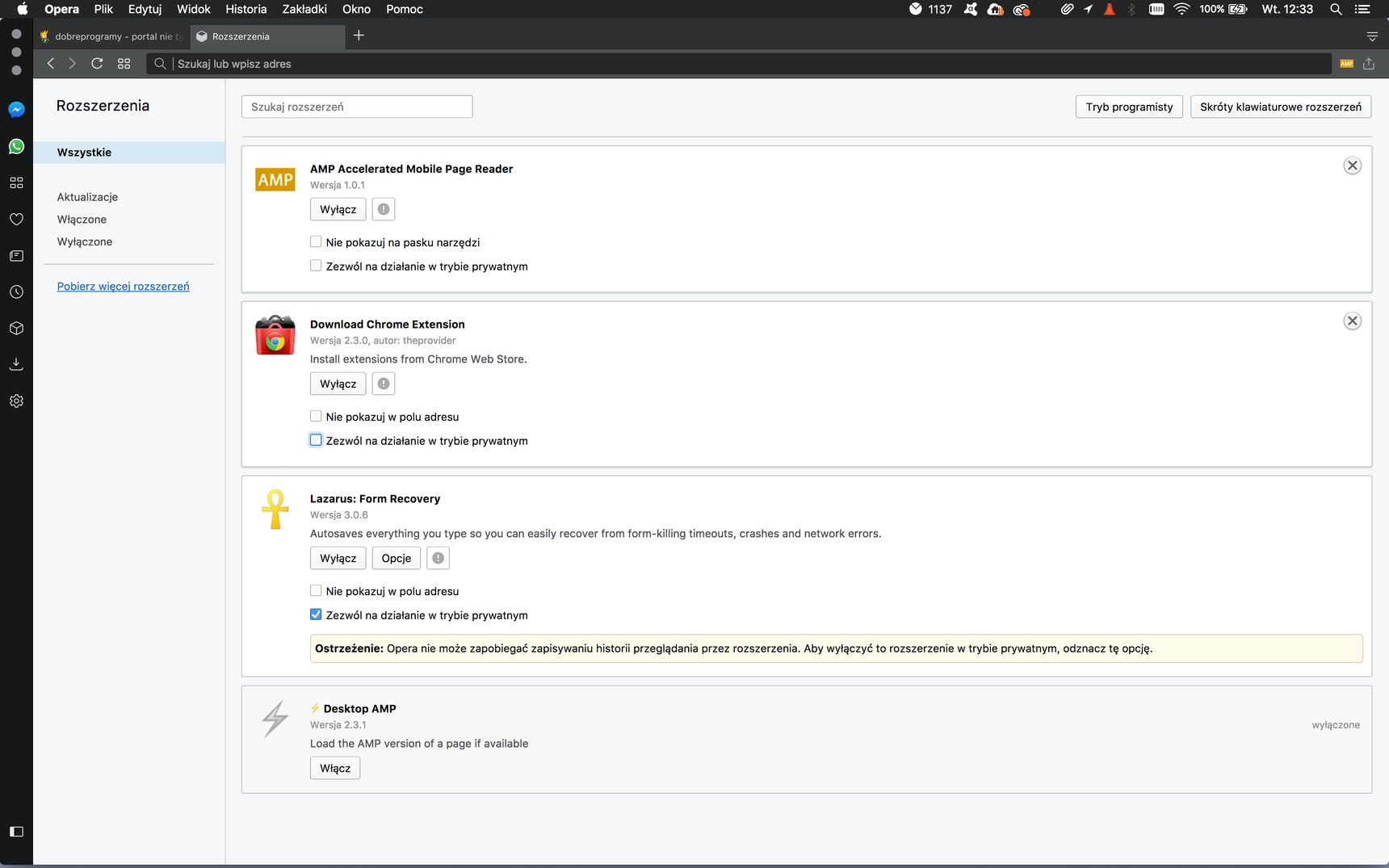The width and height of the screenshot is (1389, 868).
Task: Open WhatsApp in the Opera sidebar
Action: pyautogui.click(x=16, y=146)
